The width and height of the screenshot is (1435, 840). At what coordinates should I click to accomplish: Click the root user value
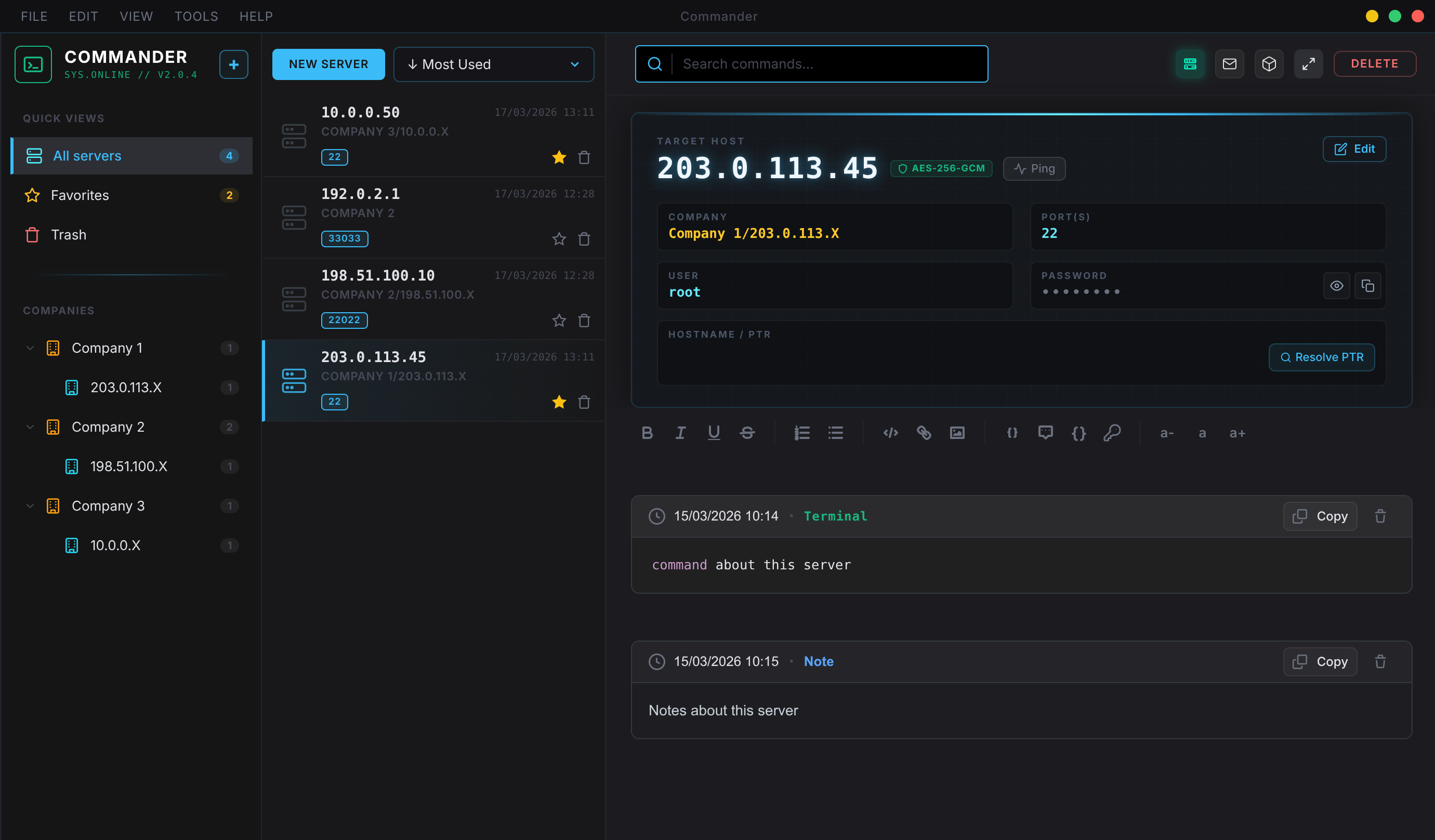(x=684, y=292)
